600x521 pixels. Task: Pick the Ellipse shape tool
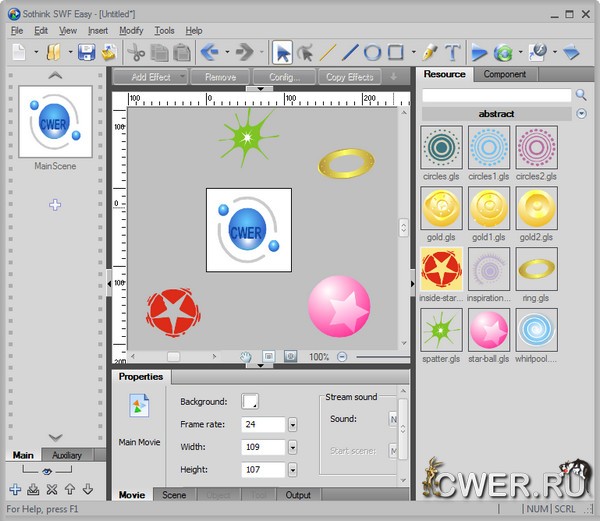pyautogui.click(x=372, y=52)
